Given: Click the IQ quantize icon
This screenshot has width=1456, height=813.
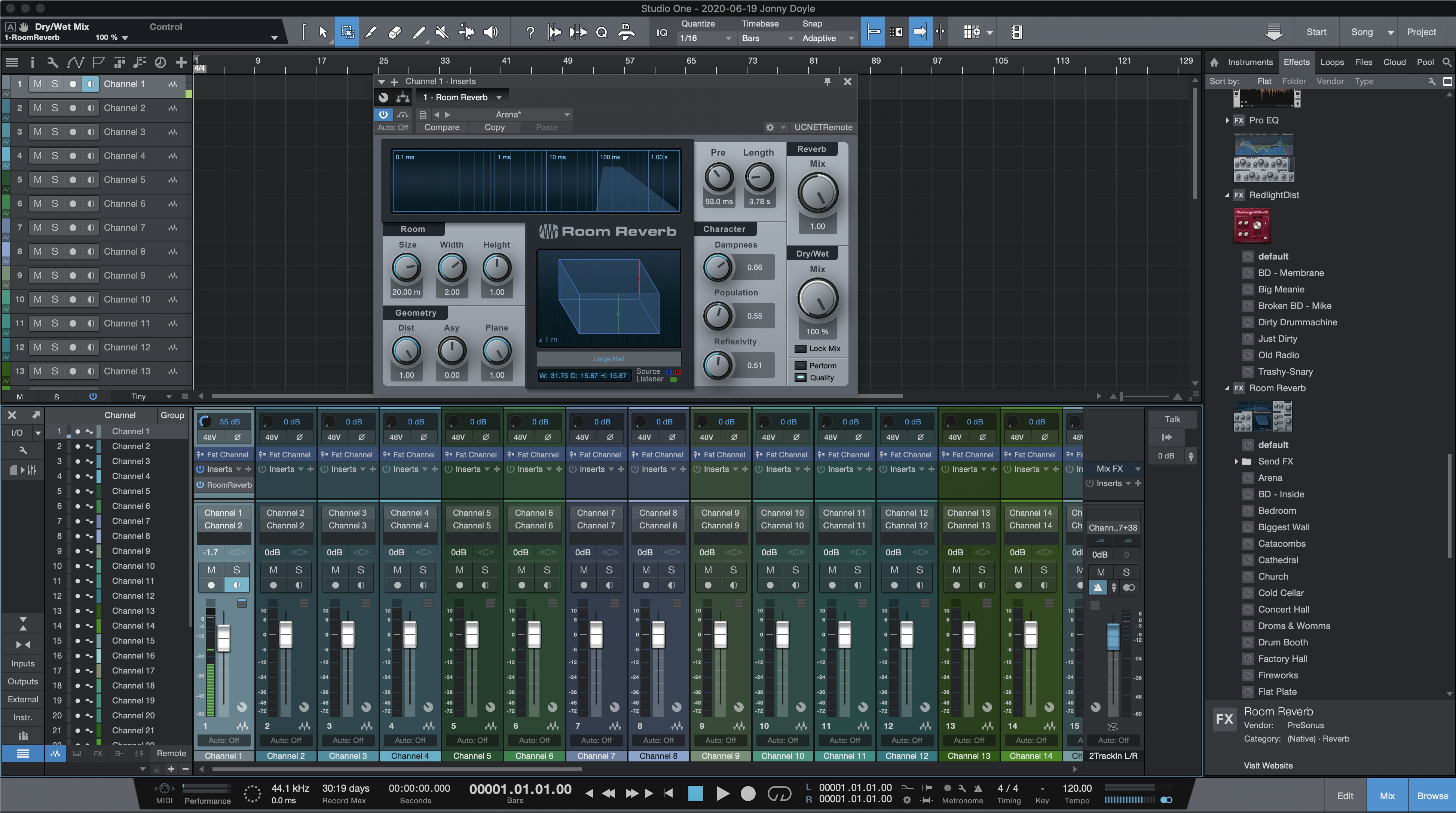Looking at the screenshot, I should pyautogui.click(x=662, y=33).
